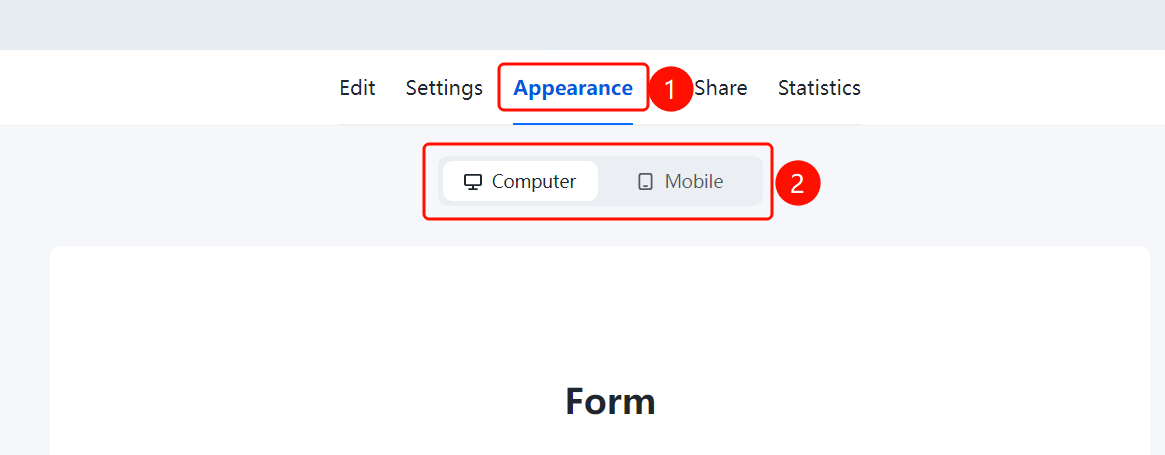Screen dimensions: 1165x455
Task: Click the white form preview card
Action: [600, 349]
